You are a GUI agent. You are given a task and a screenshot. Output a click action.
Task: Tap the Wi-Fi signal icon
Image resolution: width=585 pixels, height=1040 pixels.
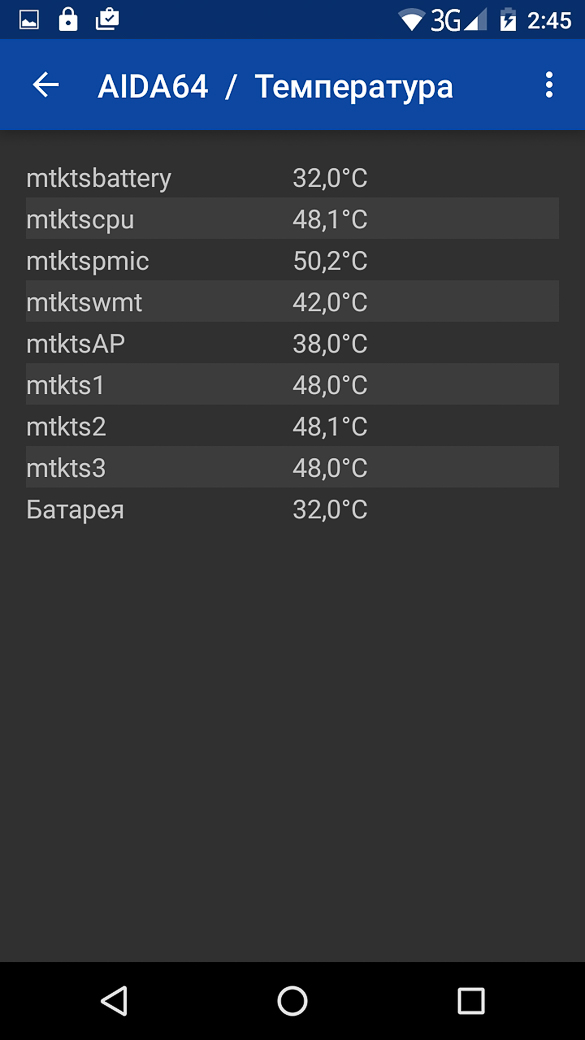(411, 21)
